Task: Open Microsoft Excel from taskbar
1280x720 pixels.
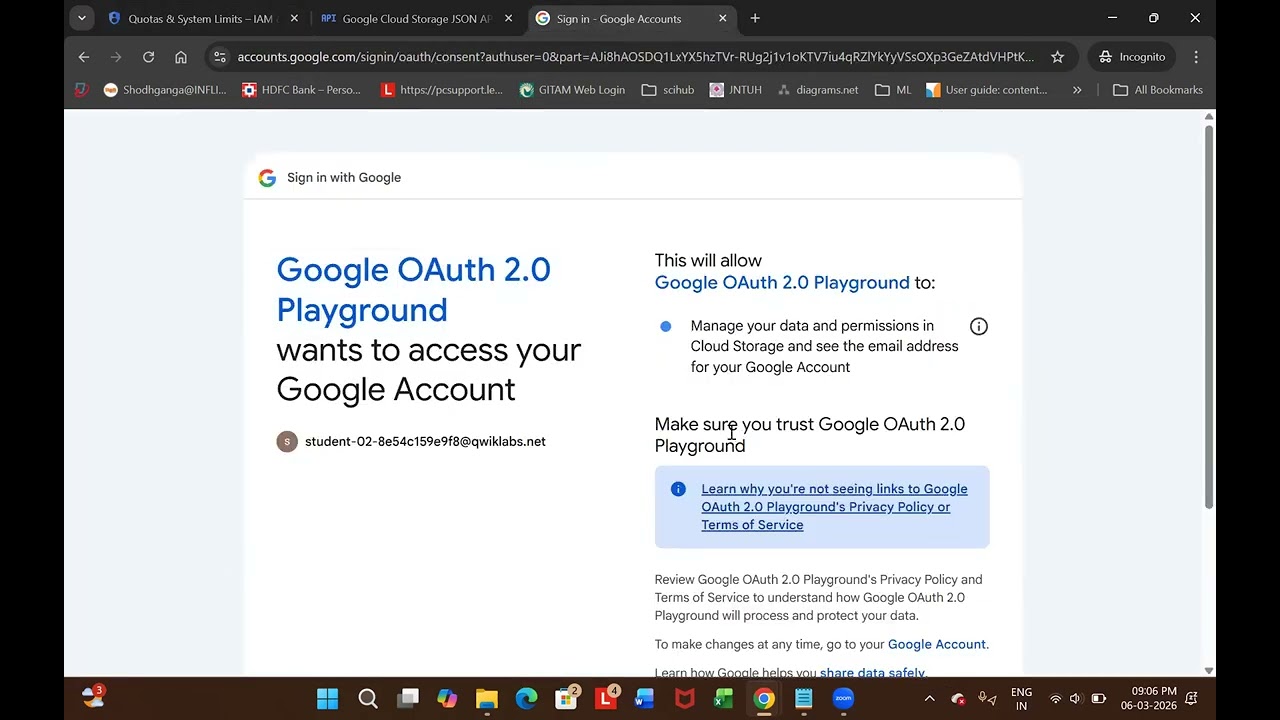Action: tap(724, 699)
